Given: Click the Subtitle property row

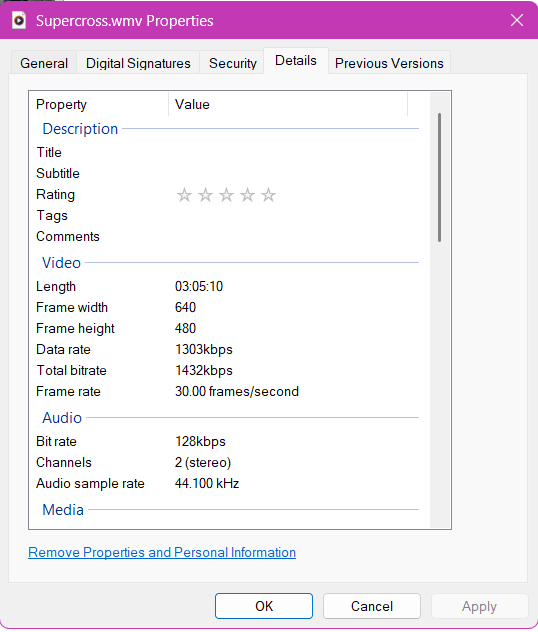Looking at the screenshot, I should 228,173.
